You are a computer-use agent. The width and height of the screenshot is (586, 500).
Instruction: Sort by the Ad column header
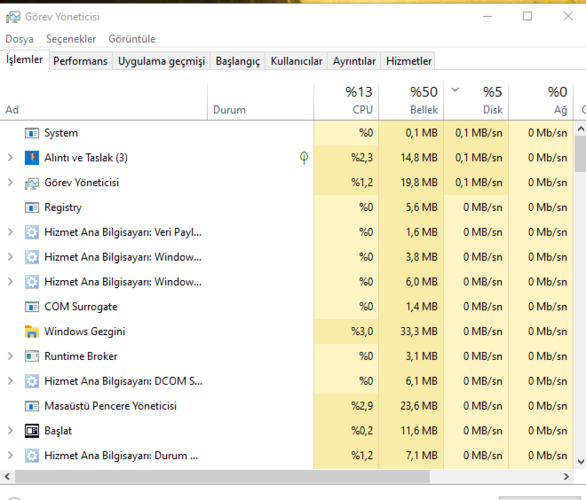coord(104,102)
